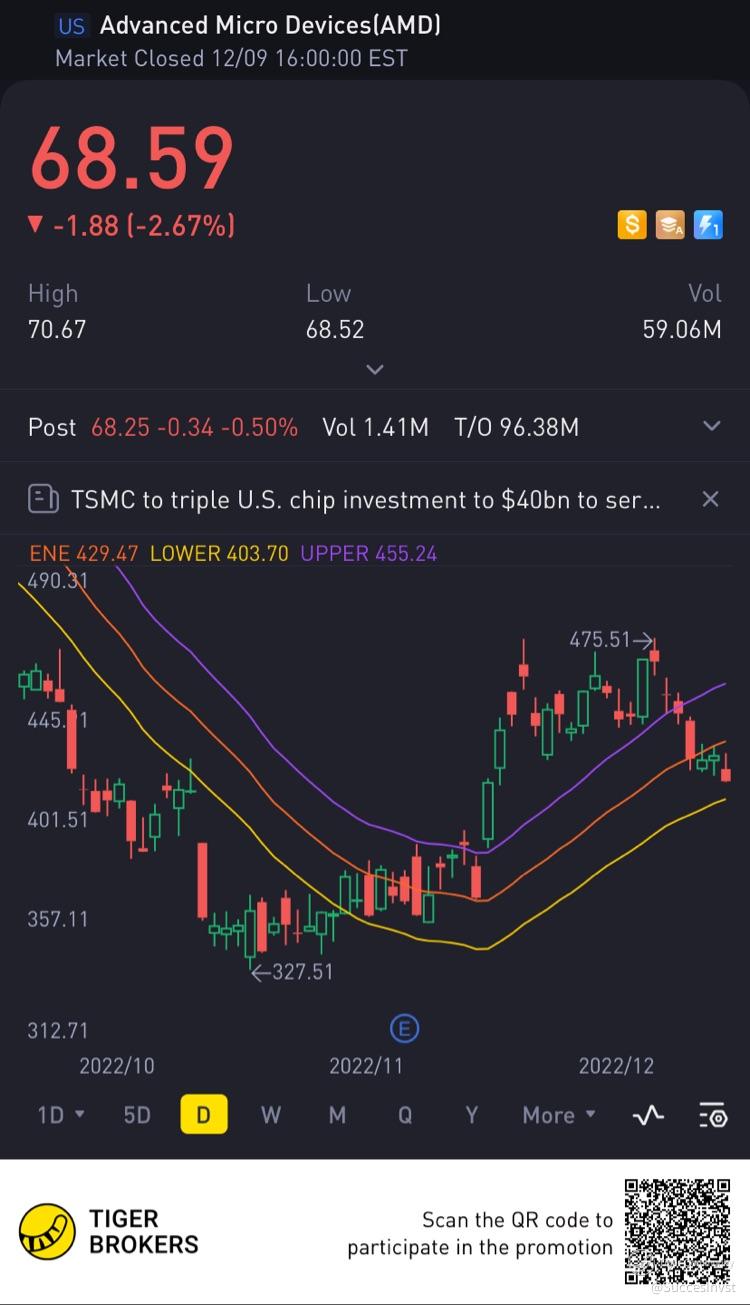Open the 1D timeframe dropdown
Viewport: 750px width, 1305px height.
click(60, 1114)
